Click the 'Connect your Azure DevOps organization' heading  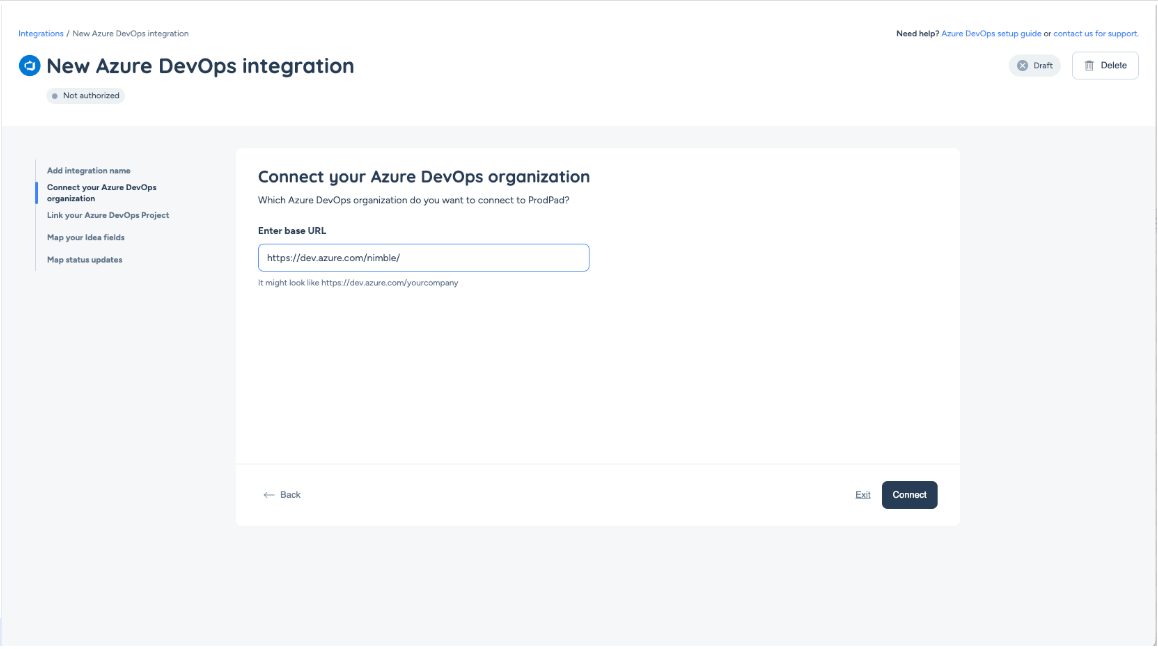pos(424,176)
